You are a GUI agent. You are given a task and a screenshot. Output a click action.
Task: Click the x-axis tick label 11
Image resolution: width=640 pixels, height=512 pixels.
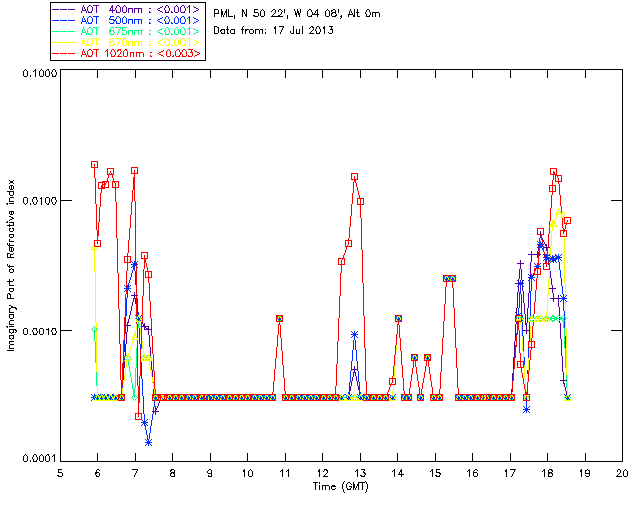tap(285, 473)
